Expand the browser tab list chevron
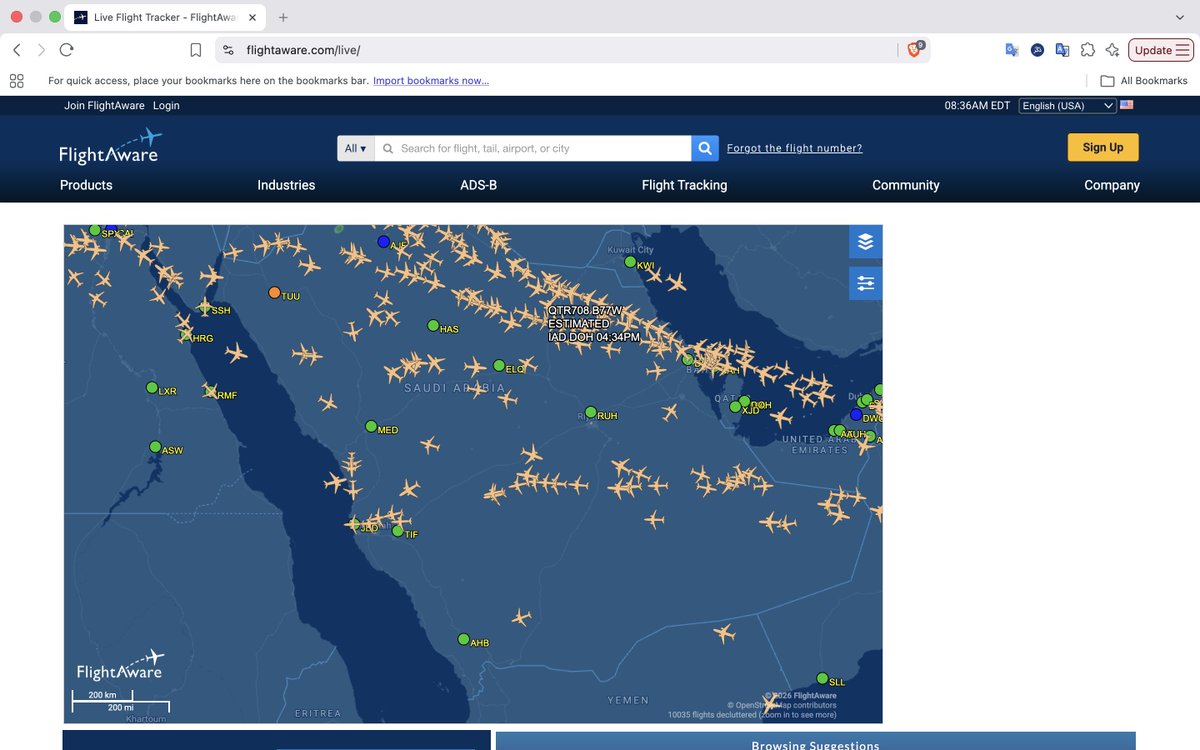This screenshot has width=1200, height=750. 1180,17
